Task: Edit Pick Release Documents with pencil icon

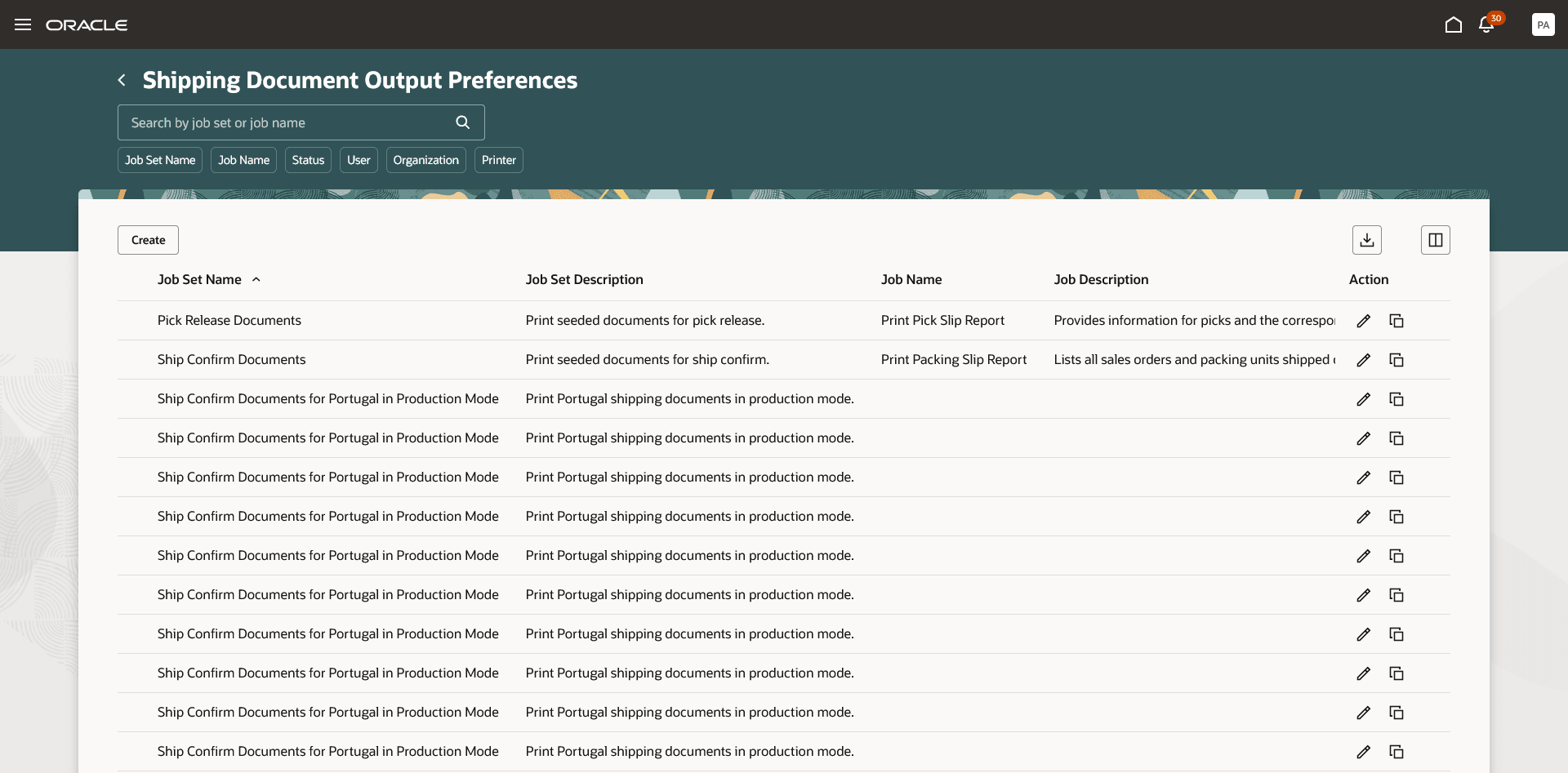Action: [1363, 320]
